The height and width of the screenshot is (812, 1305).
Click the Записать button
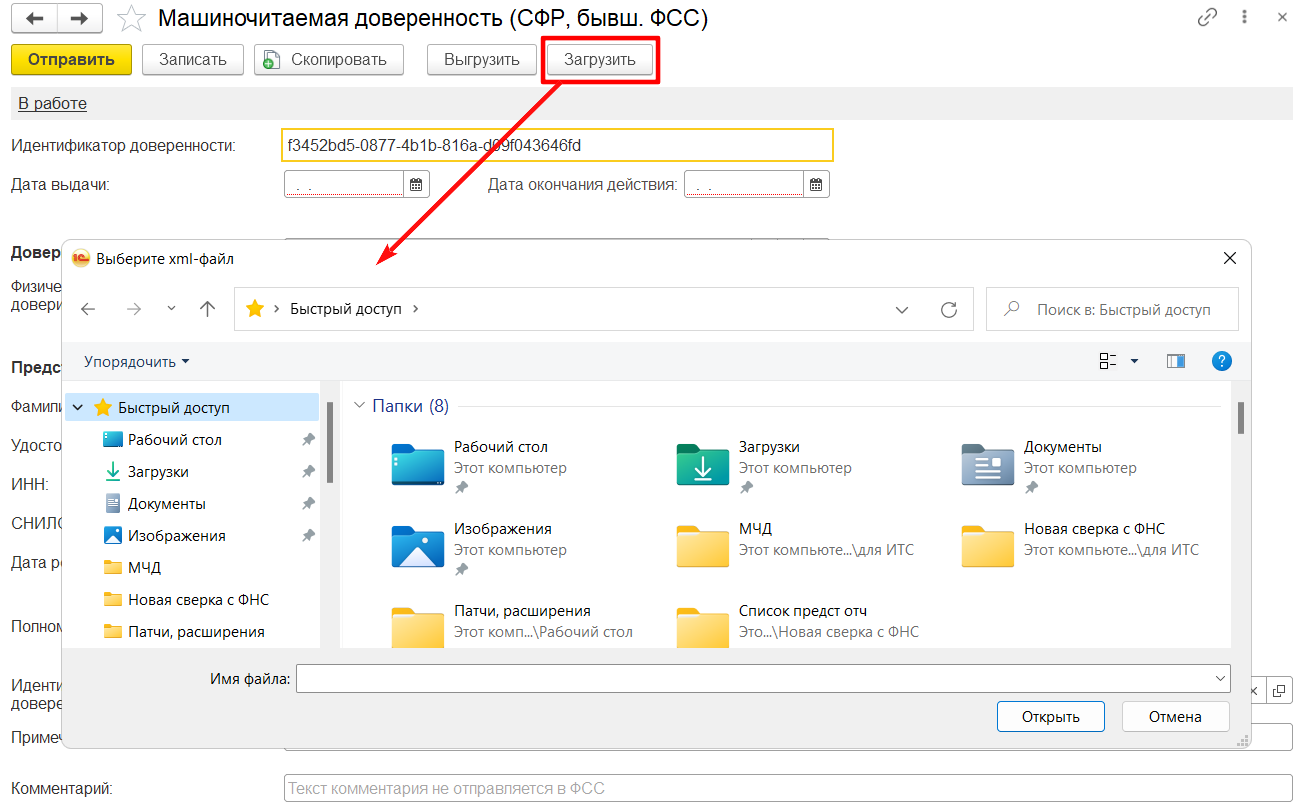point(193,59)
